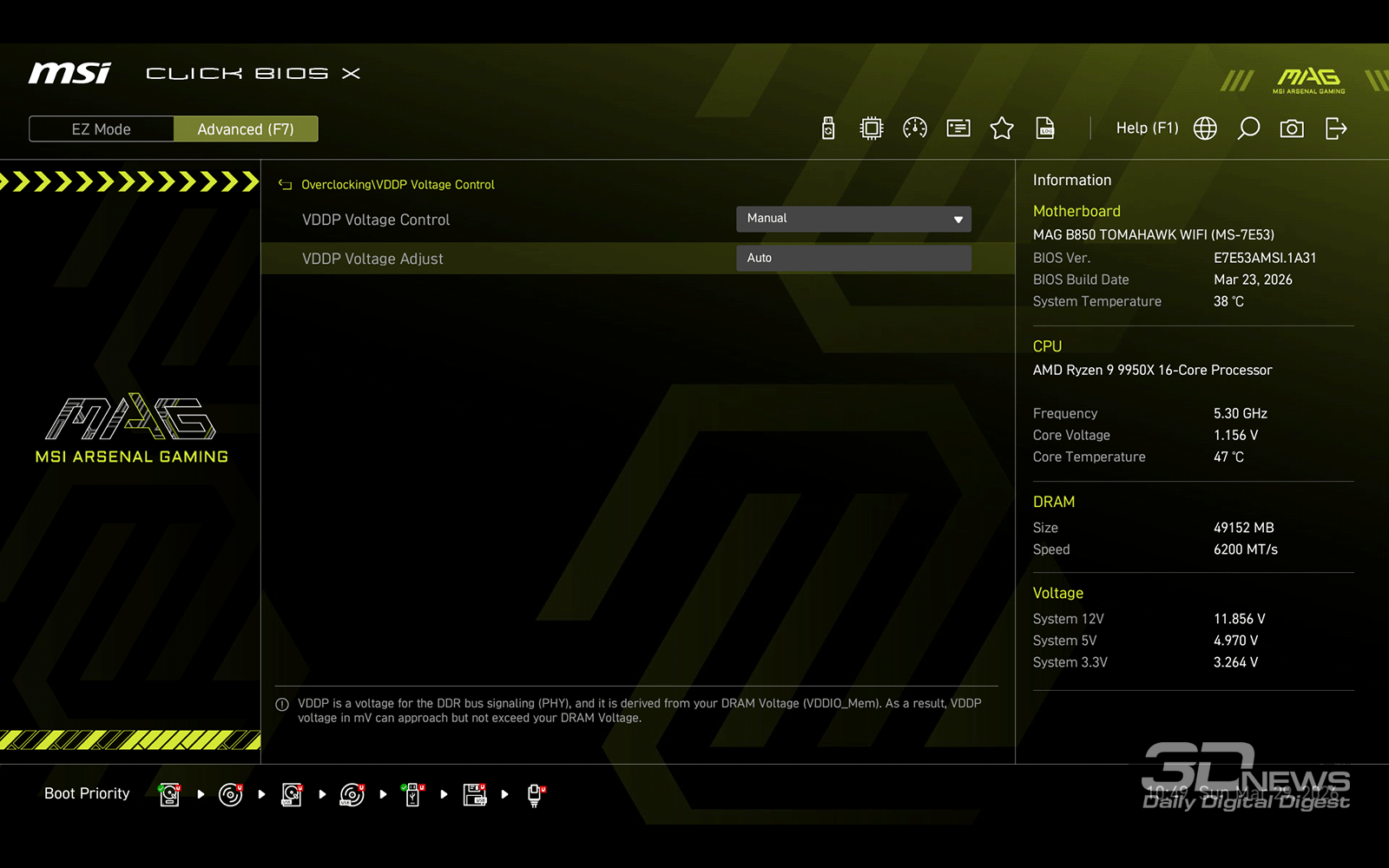Select the Advanced (F7) mode tab
The width and height of the screenshot is (1389, 868).
coord(246,129)
